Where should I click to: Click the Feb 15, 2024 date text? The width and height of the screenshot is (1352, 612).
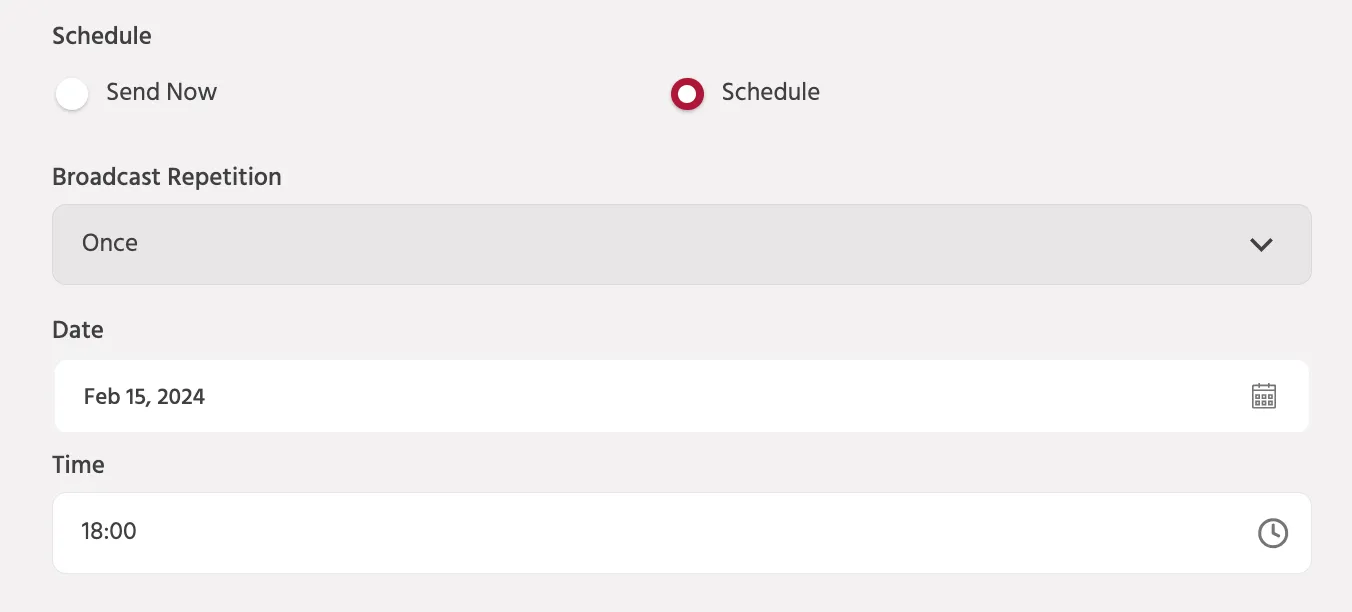[144, 396]
